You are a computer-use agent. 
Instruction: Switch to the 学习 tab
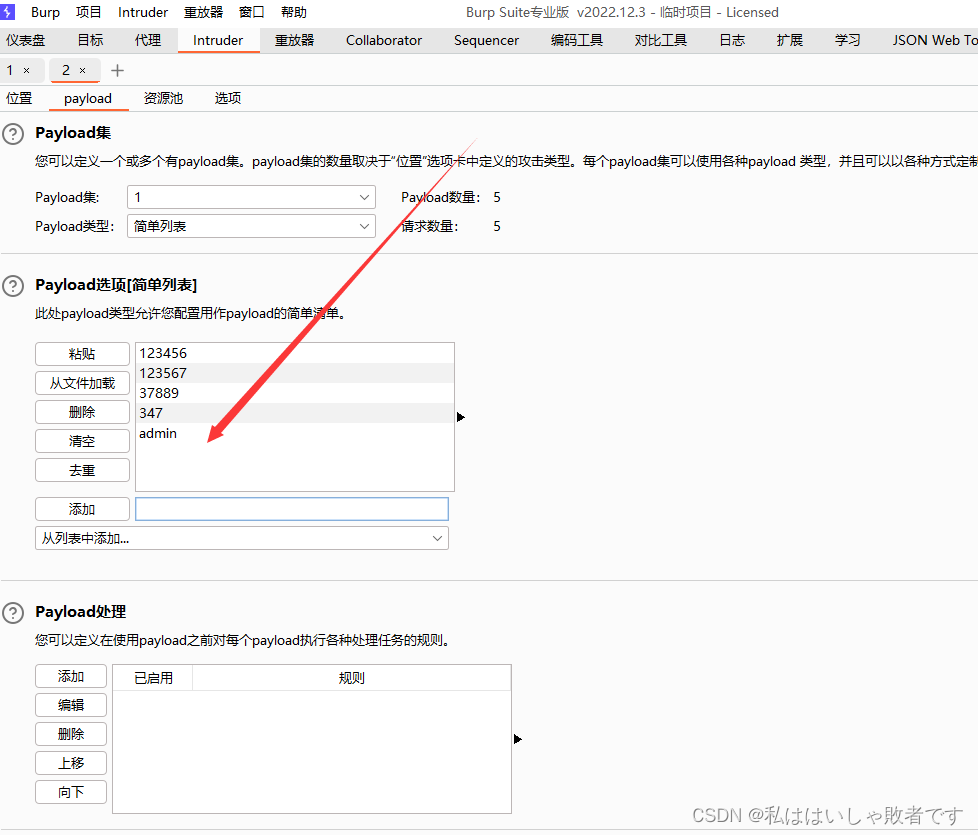pyautogui.click(x=848, y=41)
